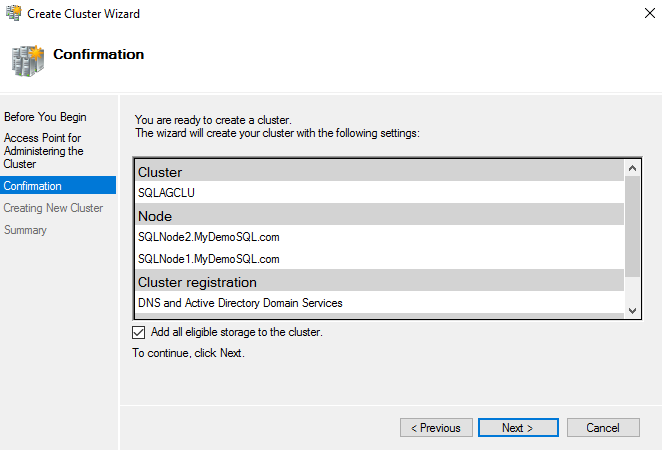Open Access Point for Administering the Cluster step
The width and height of the screenshot is (662, 450).
tap(44, 151)
